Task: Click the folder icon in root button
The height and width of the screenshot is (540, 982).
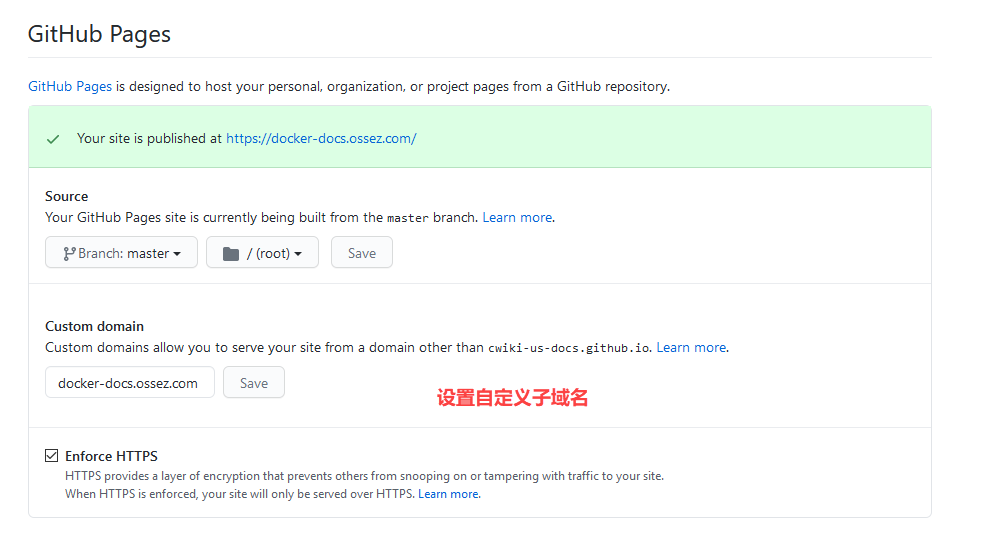Action: point(231,254)
